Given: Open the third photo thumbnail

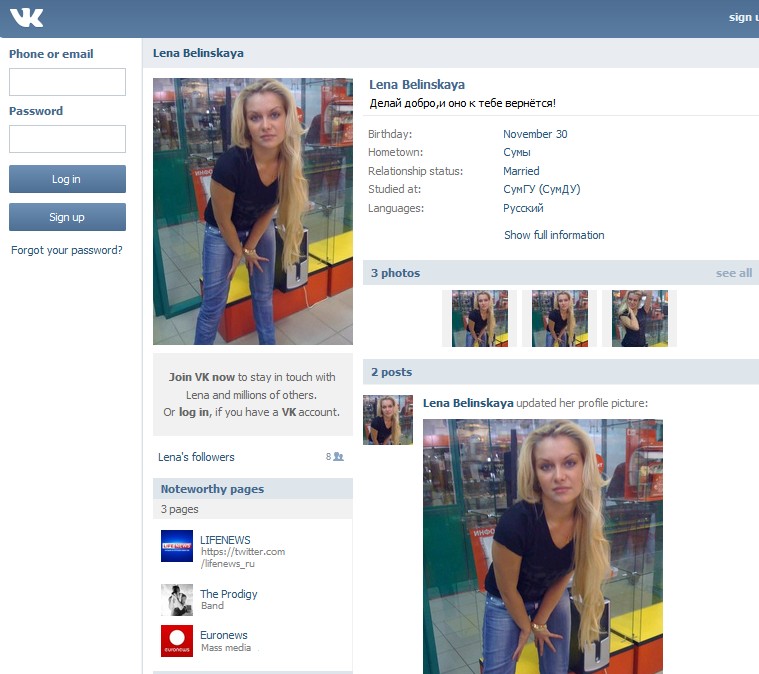Looking at the screenshot, I should (x=639, y=318).
